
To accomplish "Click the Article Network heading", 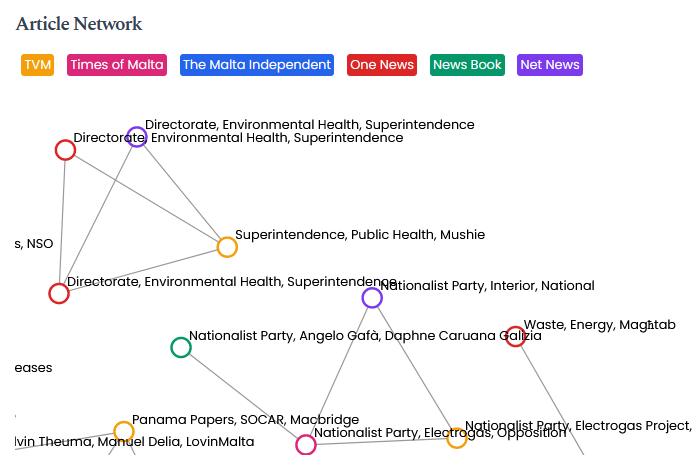I will [79, 24].
